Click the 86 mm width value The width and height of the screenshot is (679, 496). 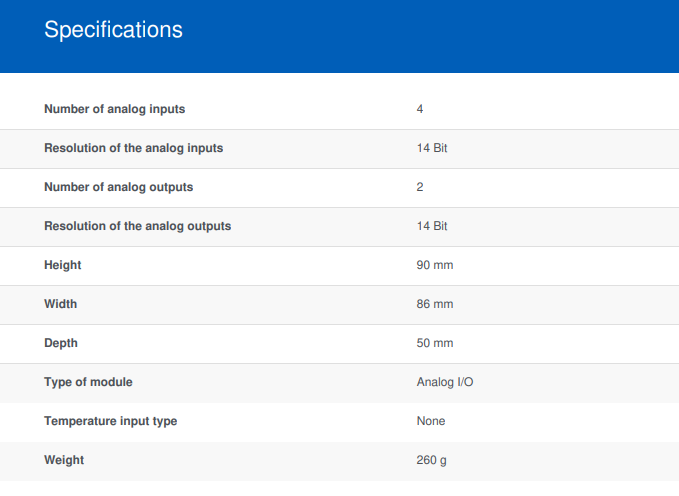[x=435, y=304]
